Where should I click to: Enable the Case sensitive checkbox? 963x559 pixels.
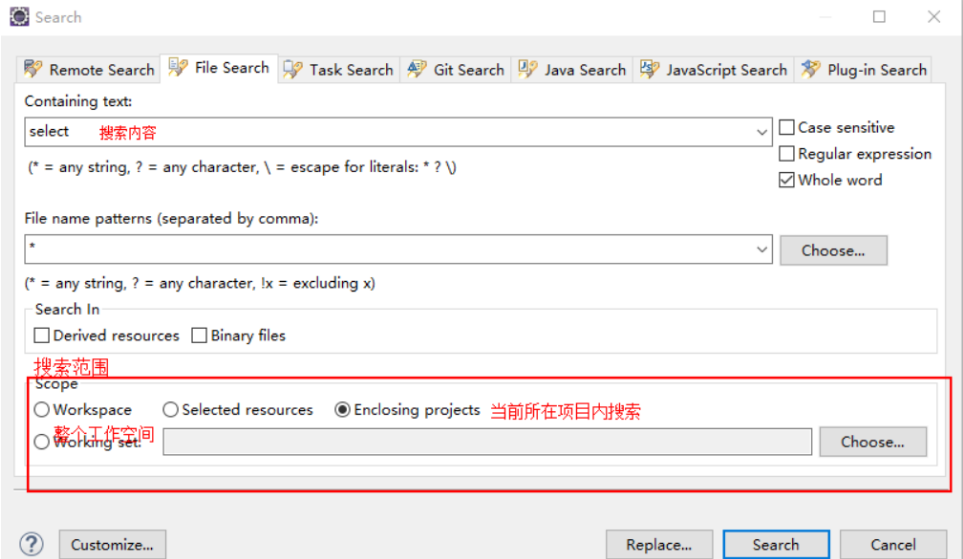tap(787, 127)
